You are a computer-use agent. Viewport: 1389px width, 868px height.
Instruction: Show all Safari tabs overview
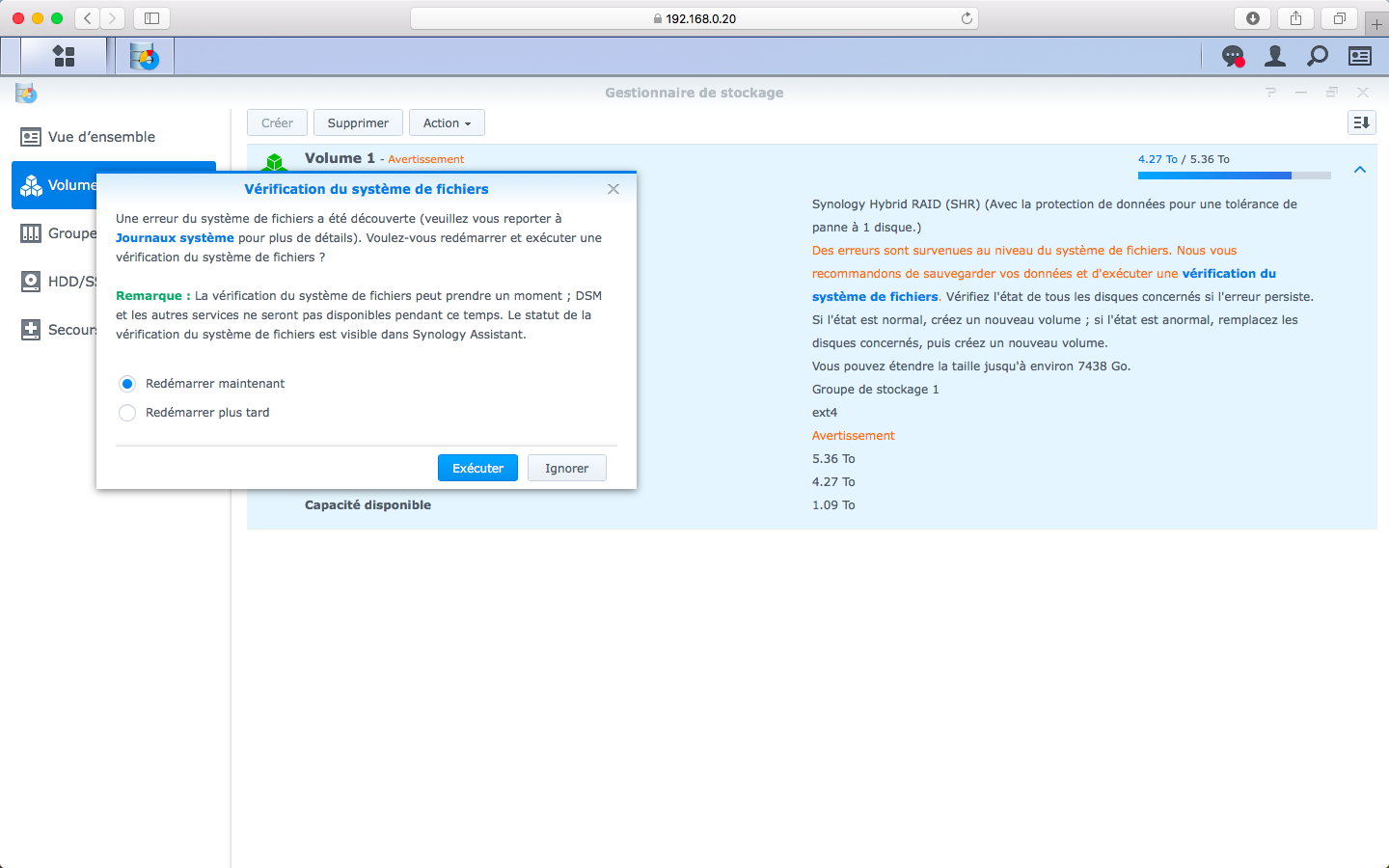coord(1339,18)
